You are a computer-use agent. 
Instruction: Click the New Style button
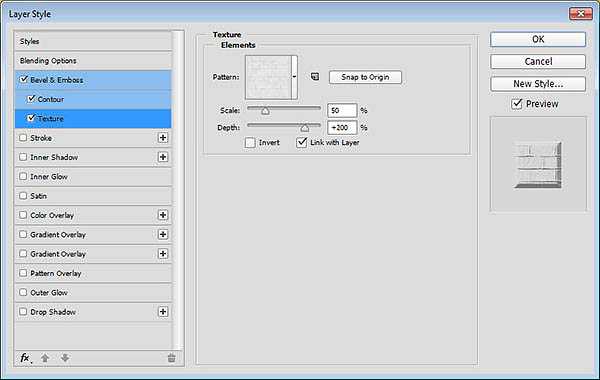click(538, 83)
